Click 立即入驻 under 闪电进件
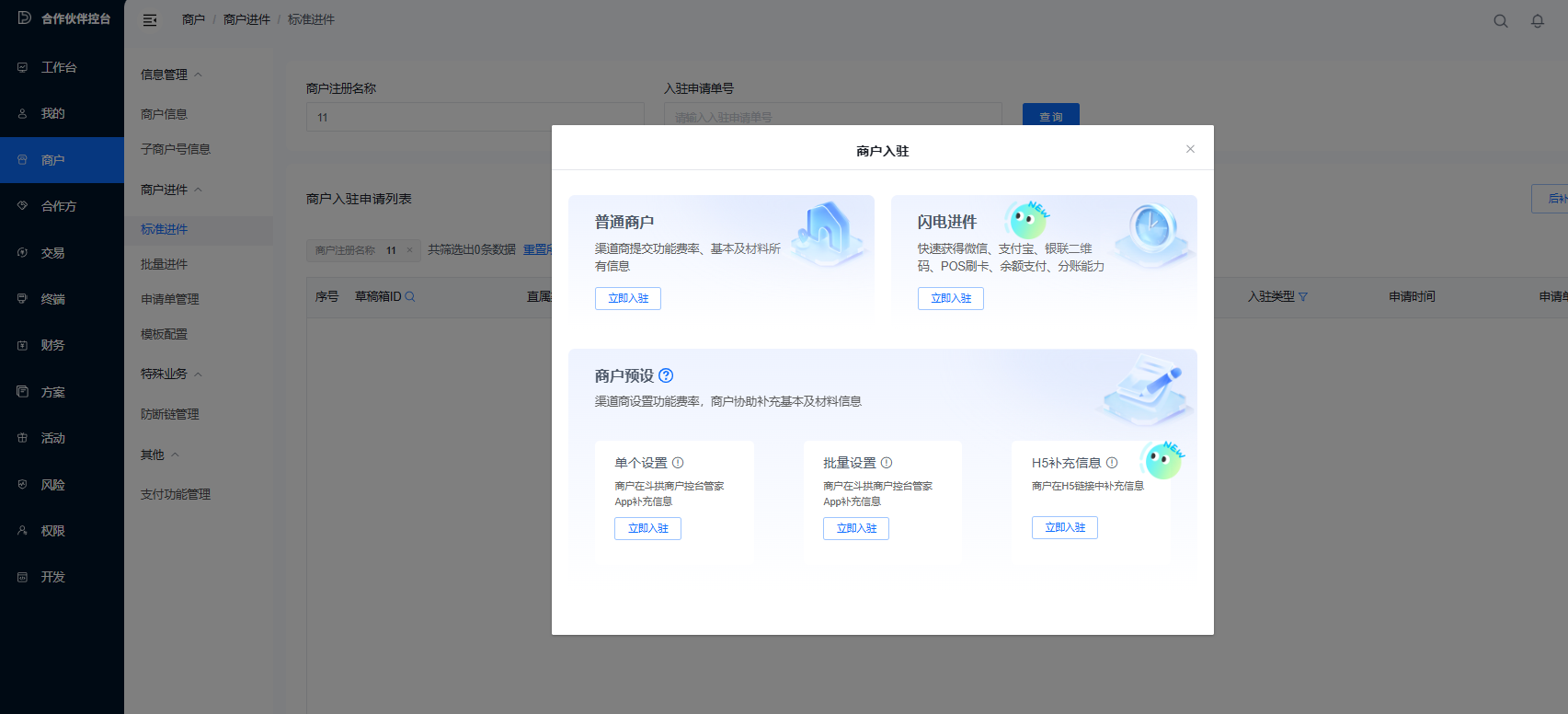Image resolution: width=1568 pixels, height=714 pixels. point(950,298)
